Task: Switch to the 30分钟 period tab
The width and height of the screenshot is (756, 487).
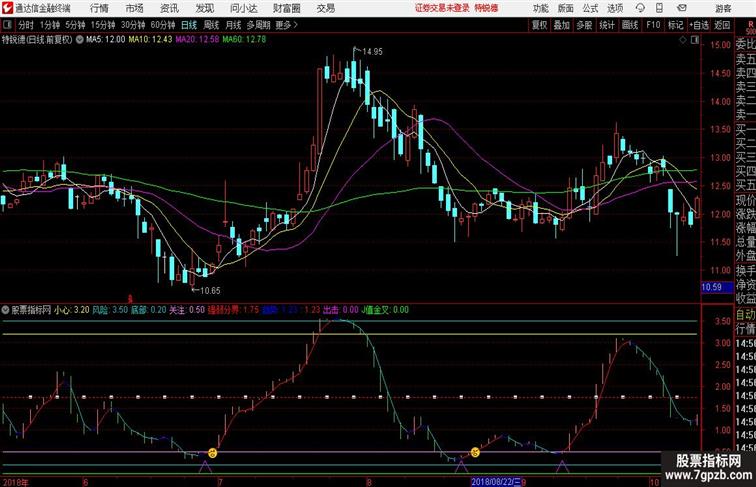Action: coord(133,25)
